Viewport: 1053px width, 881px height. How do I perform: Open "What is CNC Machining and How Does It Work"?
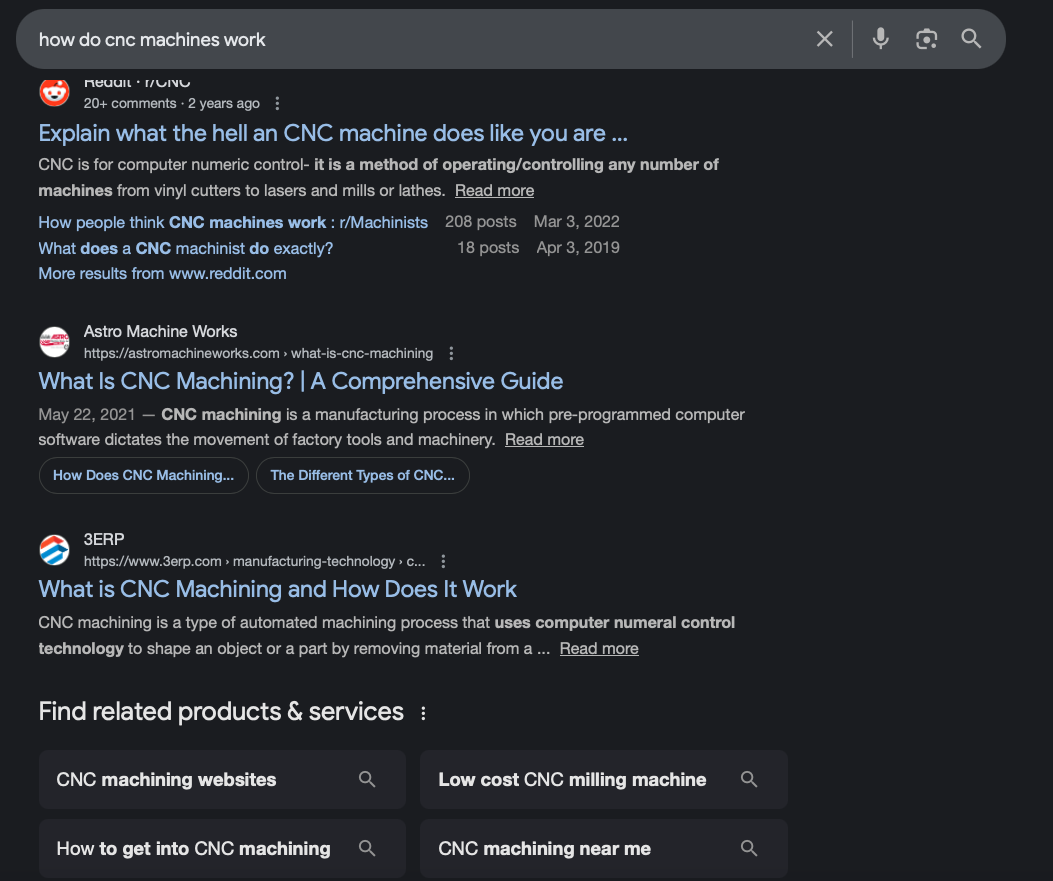click(277, 589)
